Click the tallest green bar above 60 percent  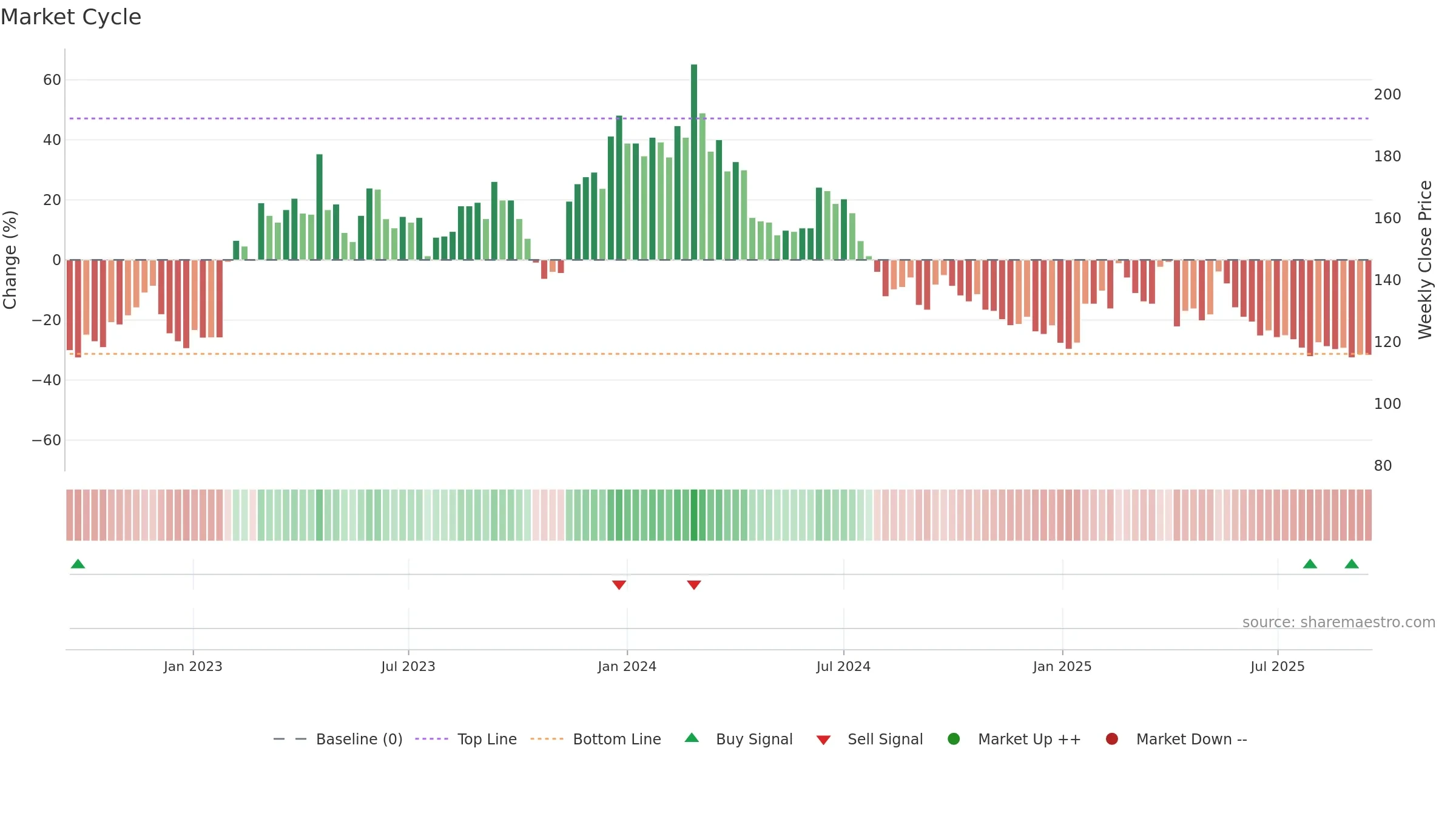point(694,162)
